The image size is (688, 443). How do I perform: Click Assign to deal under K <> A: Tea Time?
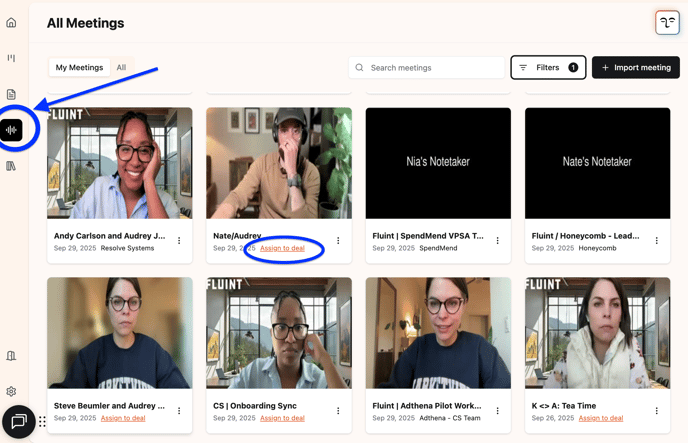[601, 418]
